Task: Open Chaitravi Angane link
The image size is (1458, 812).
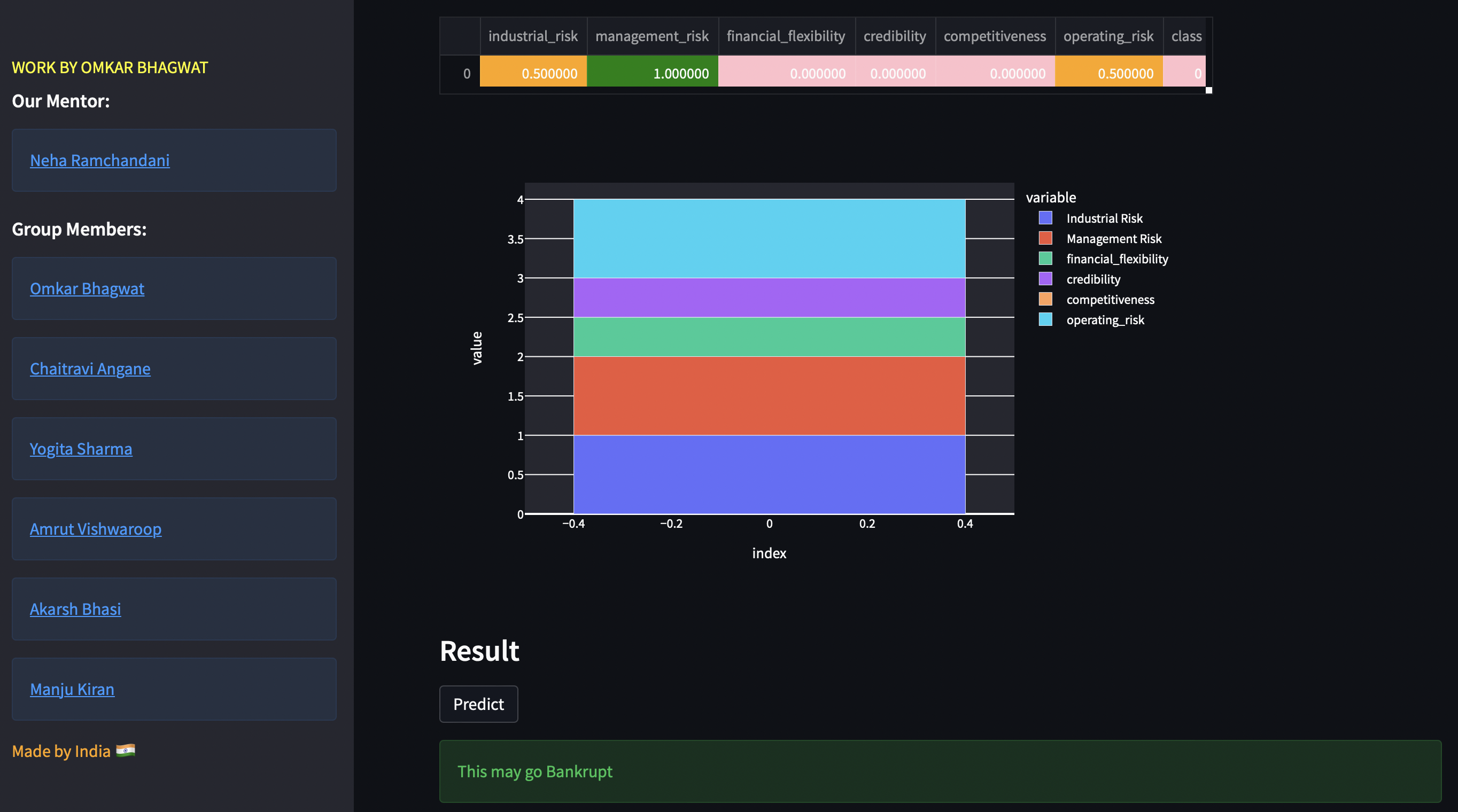Action: pyautogui.click(x=90, y=369)
